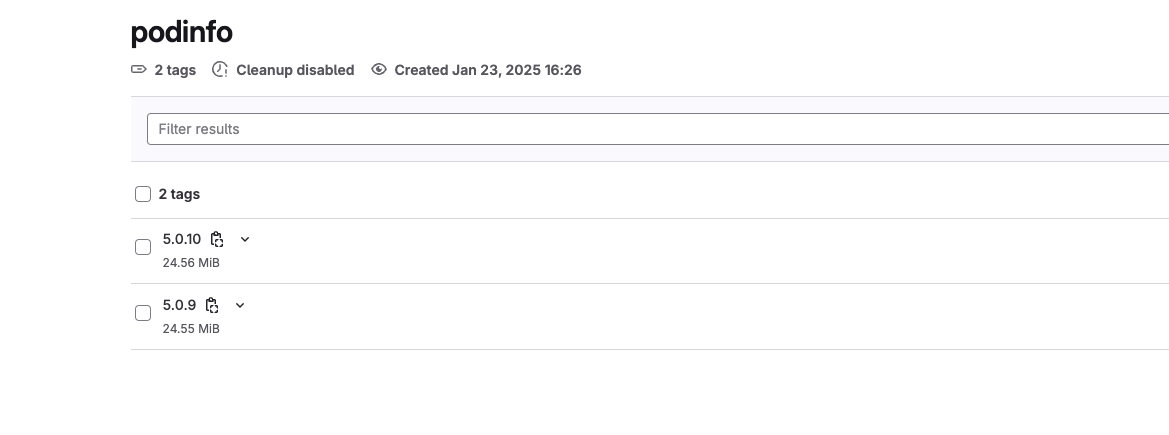Focus the Filter results field
The width and height of the screenshot is (1169, 435).
click(658, 129)
